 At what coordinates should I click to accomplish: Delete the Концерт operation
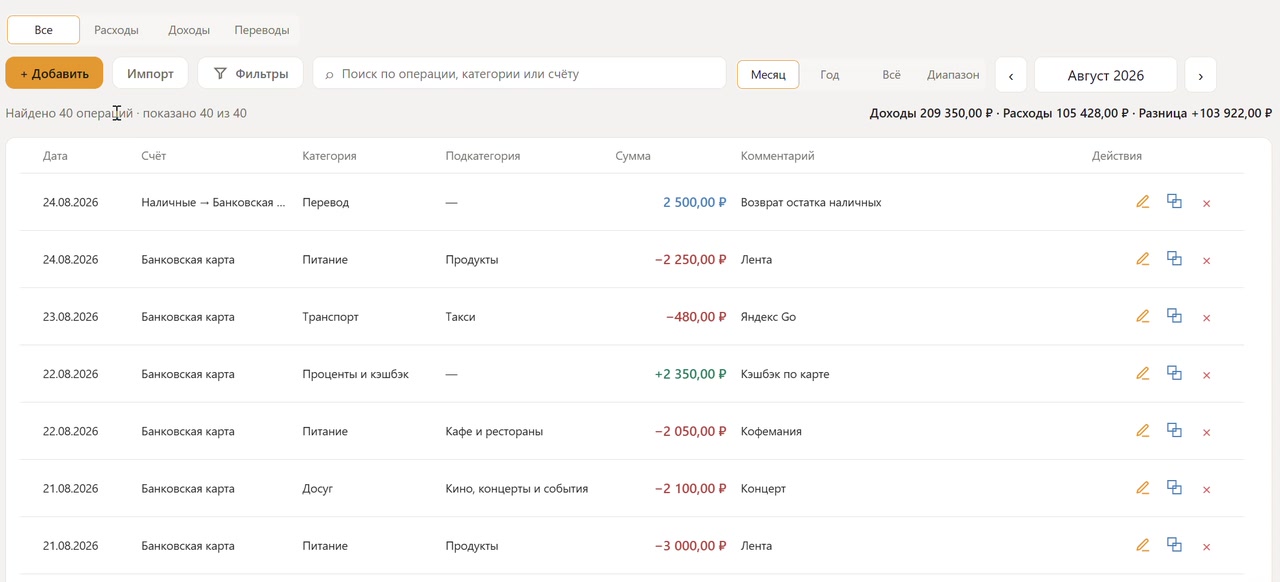(x=1206, y=489)
